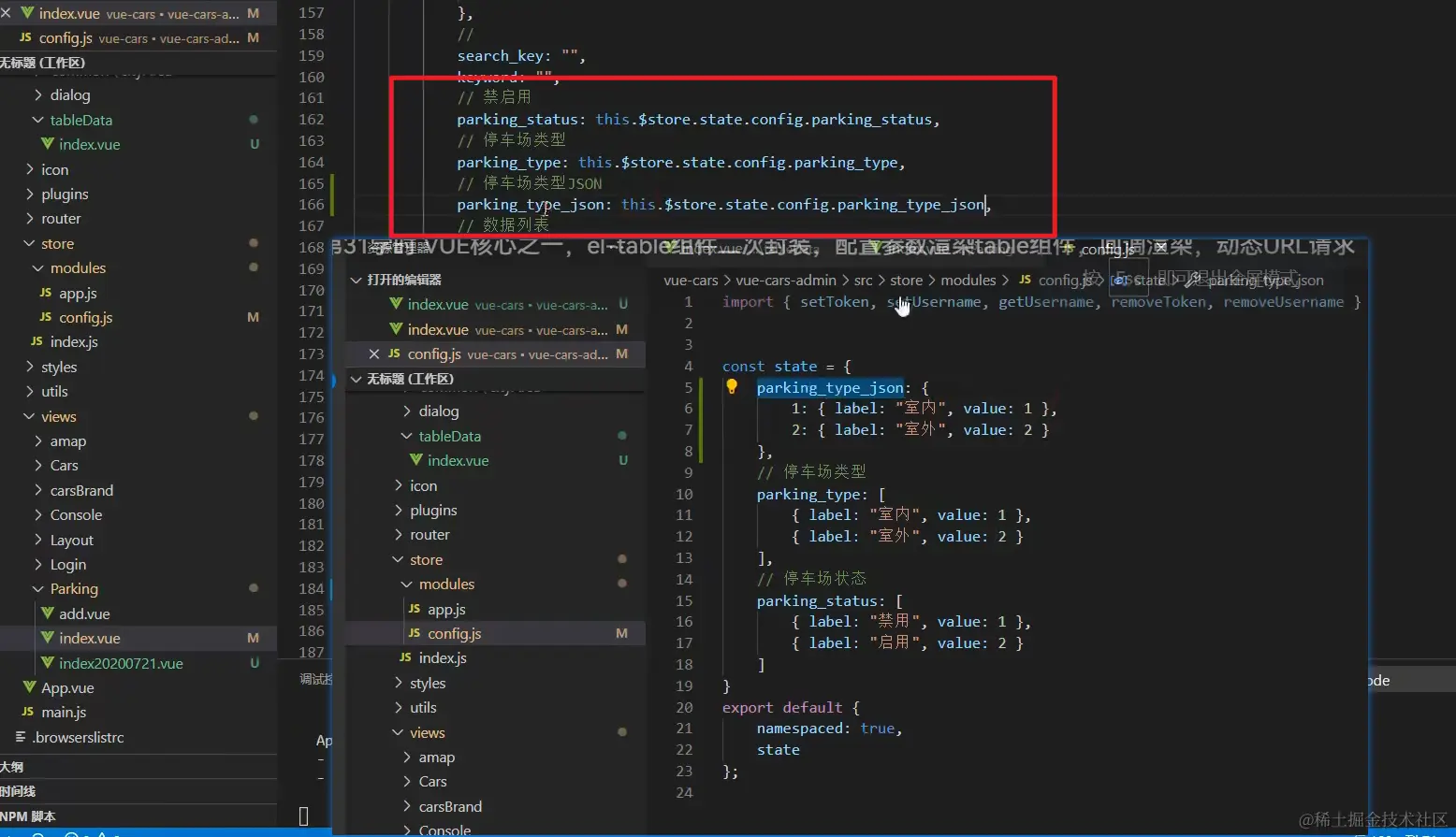The width and height of the screenshot is (1456, 837).
Task: Click Vue icon of tableData index.vue in background explorer
Action: [x=47, y=144]
